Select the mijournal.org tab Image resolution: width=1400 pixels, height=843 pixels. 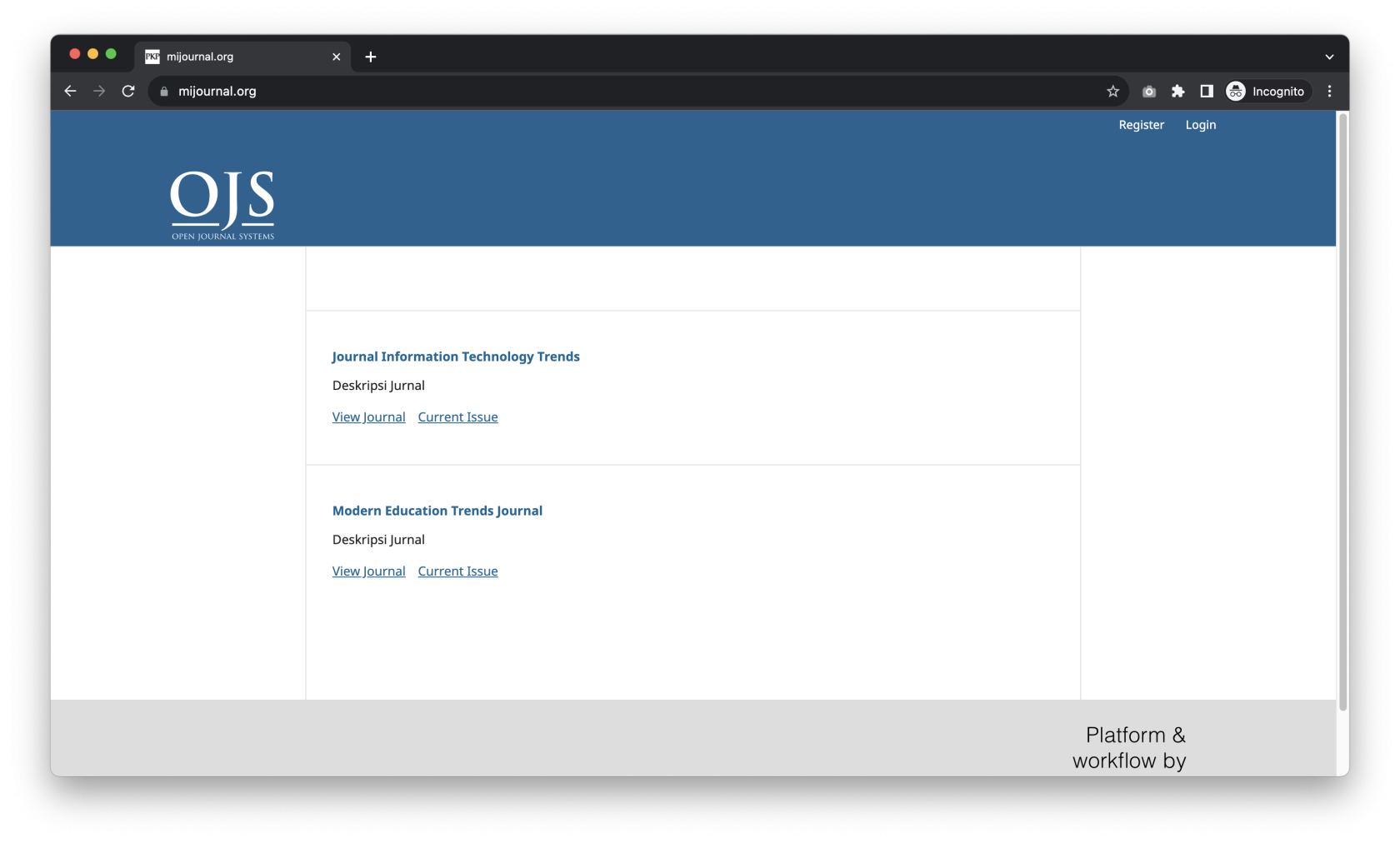pyautogui.click(x=242, y=57)
